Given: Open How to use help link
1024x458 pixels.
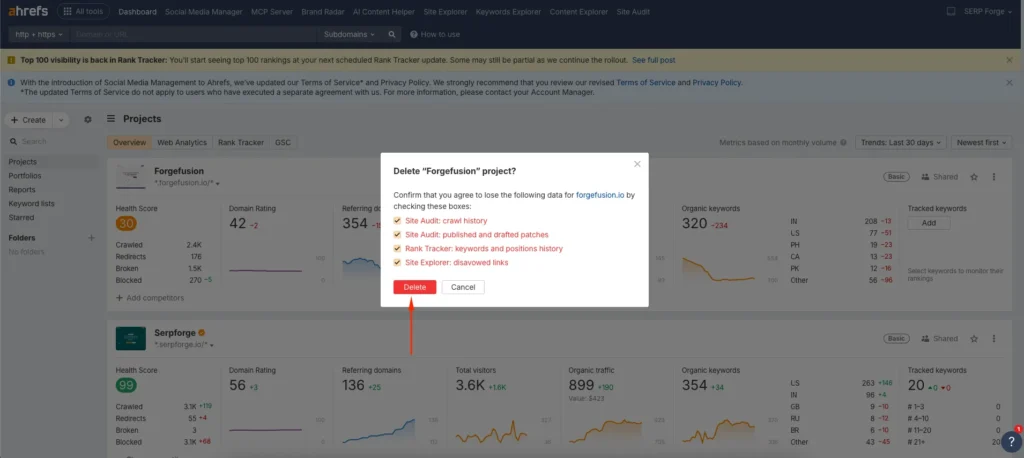Looking at the screenshot, I should point(435,34).
